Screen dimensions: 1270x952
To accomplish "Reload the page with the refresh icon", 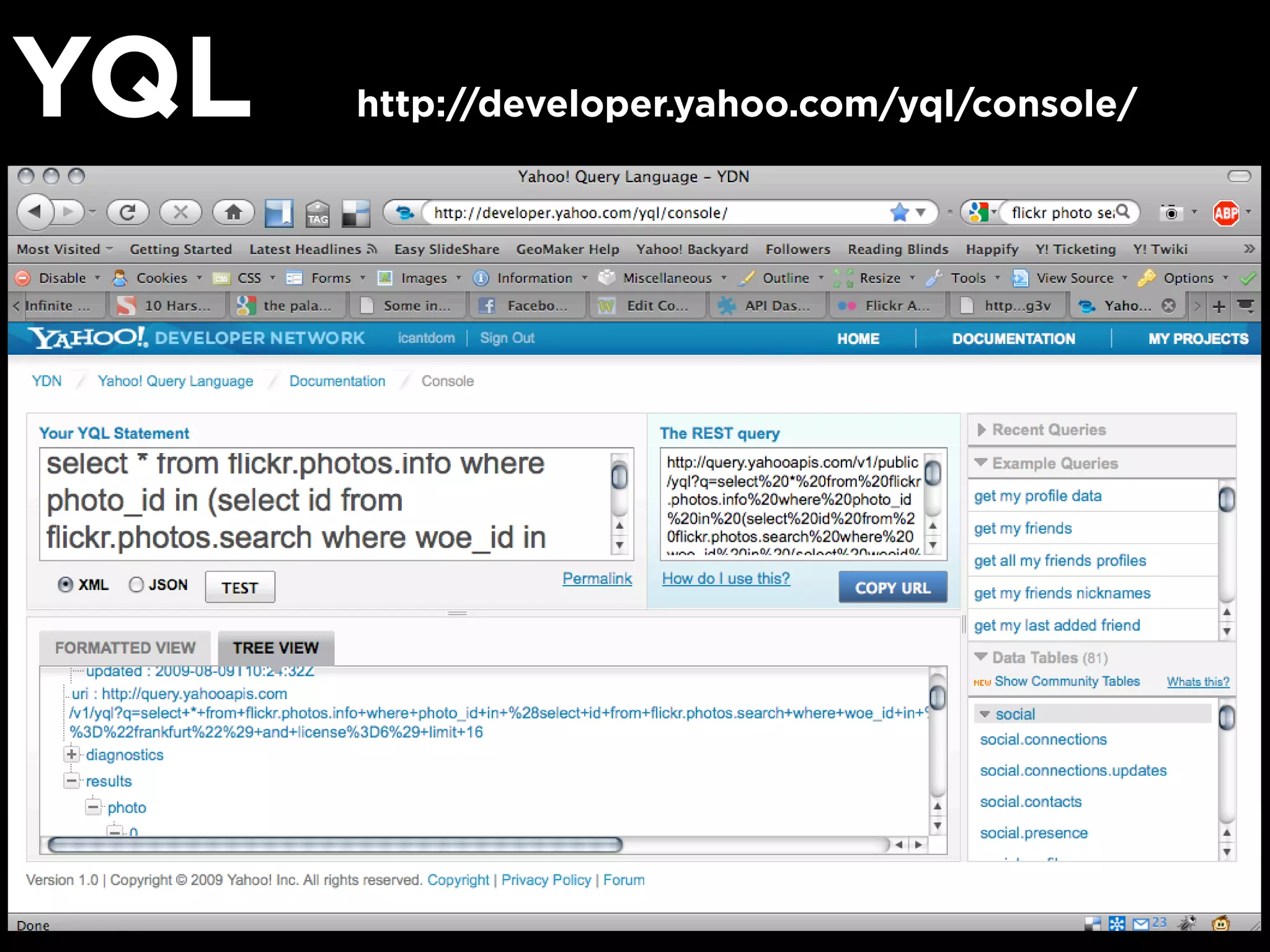I will (128, 213).
